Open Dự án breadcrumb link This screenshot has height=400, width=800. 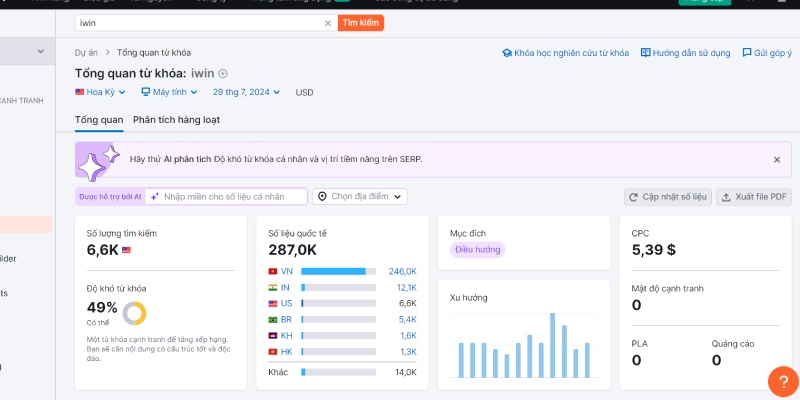[86, 53]
